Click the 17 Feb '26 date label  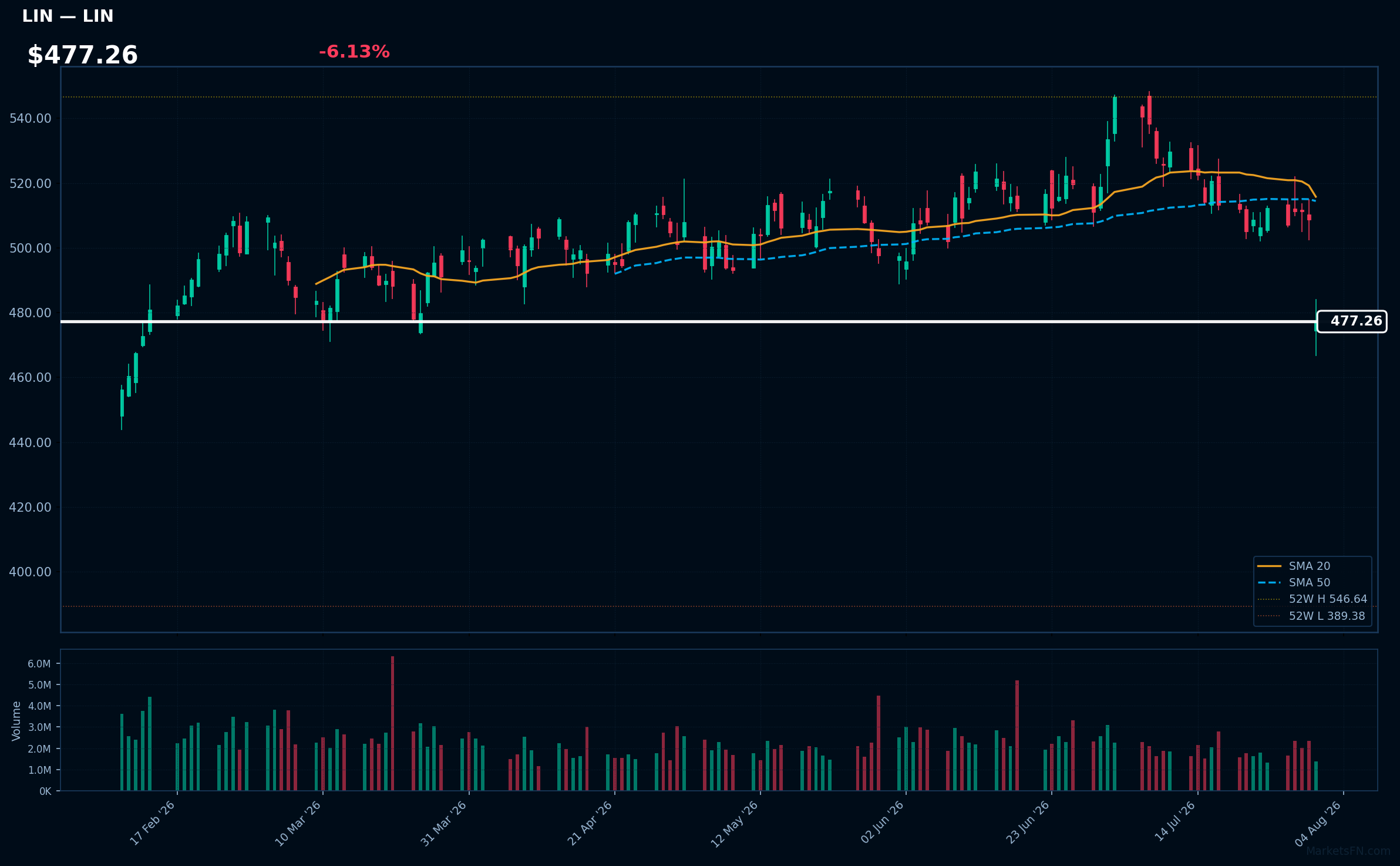[153, 823]
